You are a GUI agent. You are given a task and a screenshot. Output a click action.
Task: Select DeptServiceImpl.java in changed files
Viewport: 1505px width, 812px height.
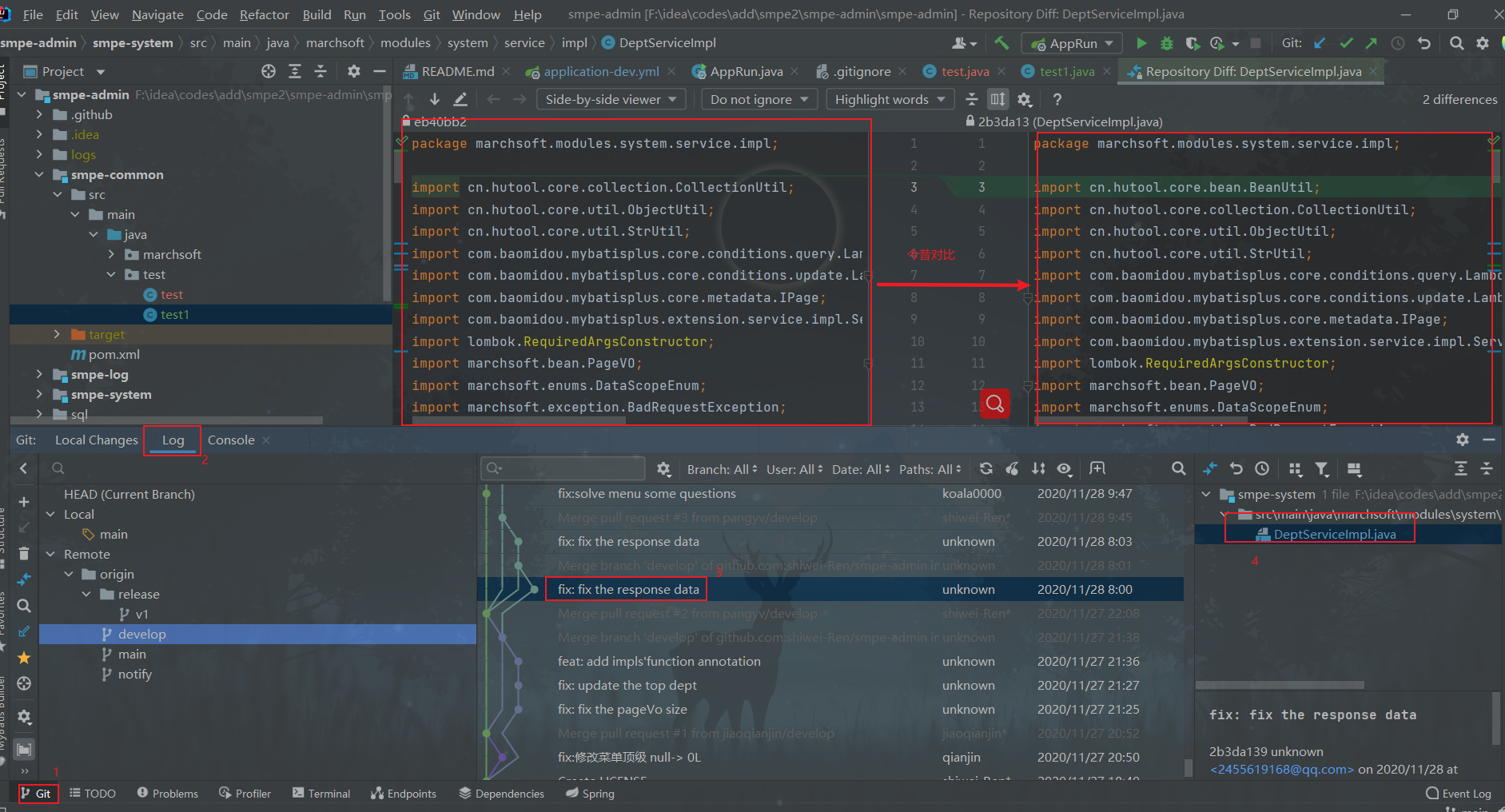tap(1335, 534)
